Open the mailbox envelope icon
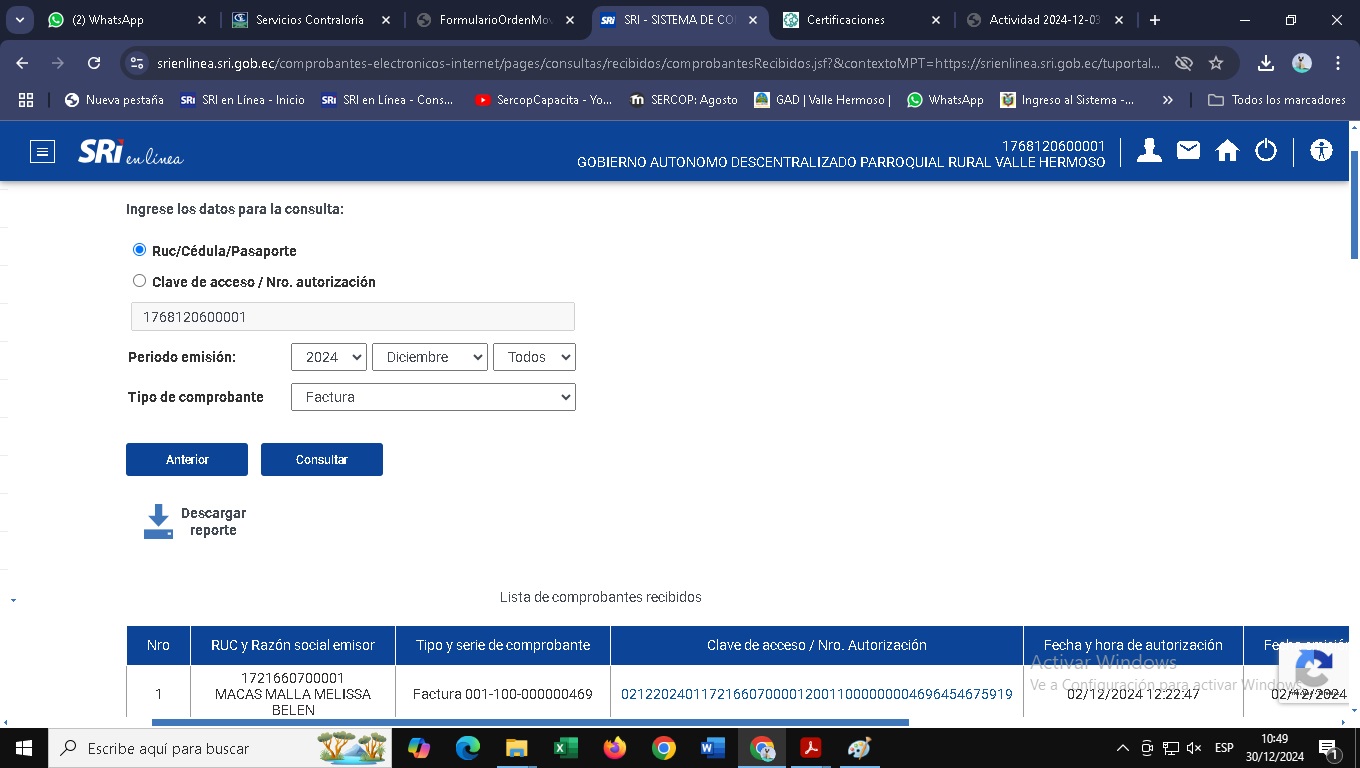The width and height of the screenshot is (1360, 768). click(x=1188, y=151)
